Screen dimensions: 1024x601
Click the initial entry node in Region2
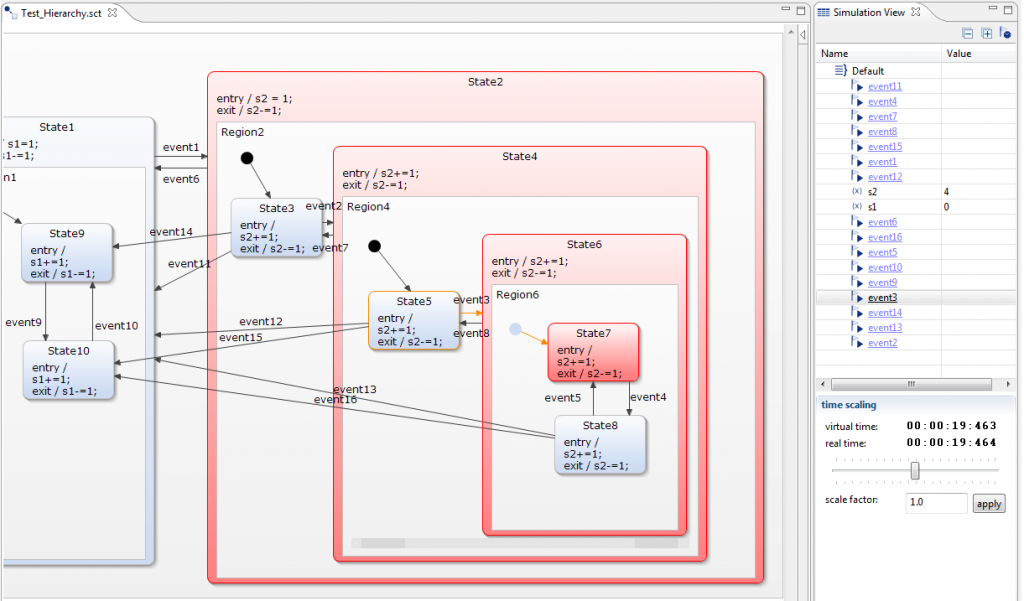(x=247, y=158)
